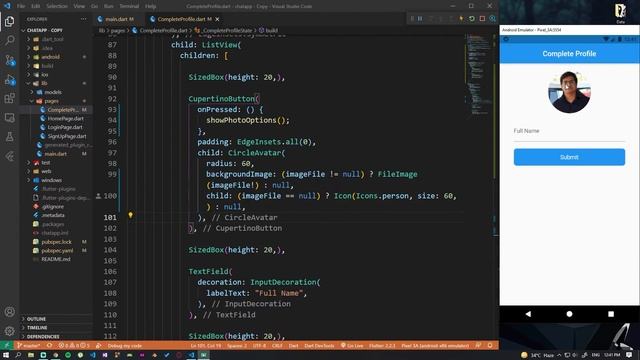The width and height of the screenshot is (640, 360).
Task: Open README.md in the explorer
Action: point(56,259)
